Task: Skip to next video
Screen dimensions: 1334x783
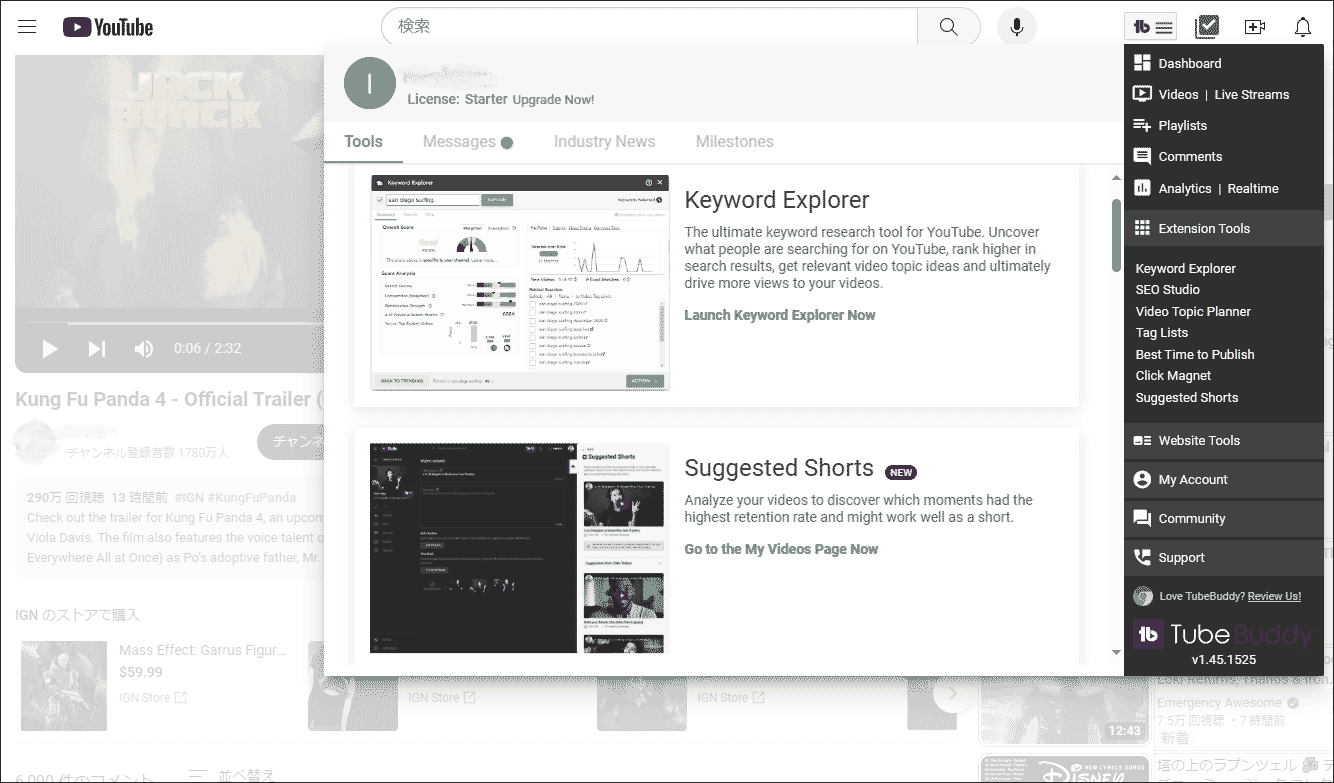Action: tap(97, 348)
